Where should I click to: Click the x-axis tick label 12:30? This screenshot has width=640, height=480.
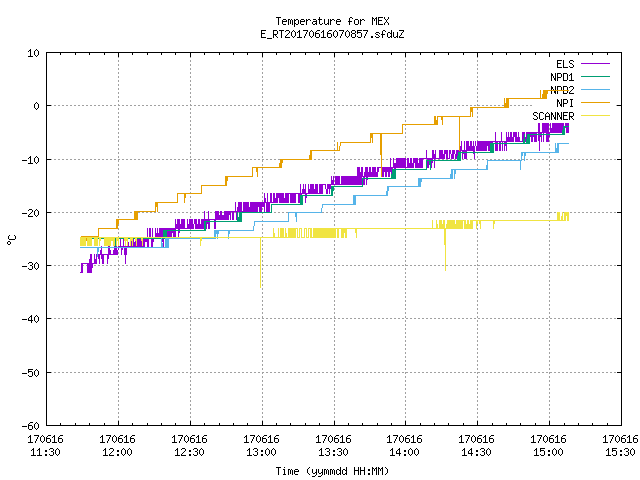189,452
